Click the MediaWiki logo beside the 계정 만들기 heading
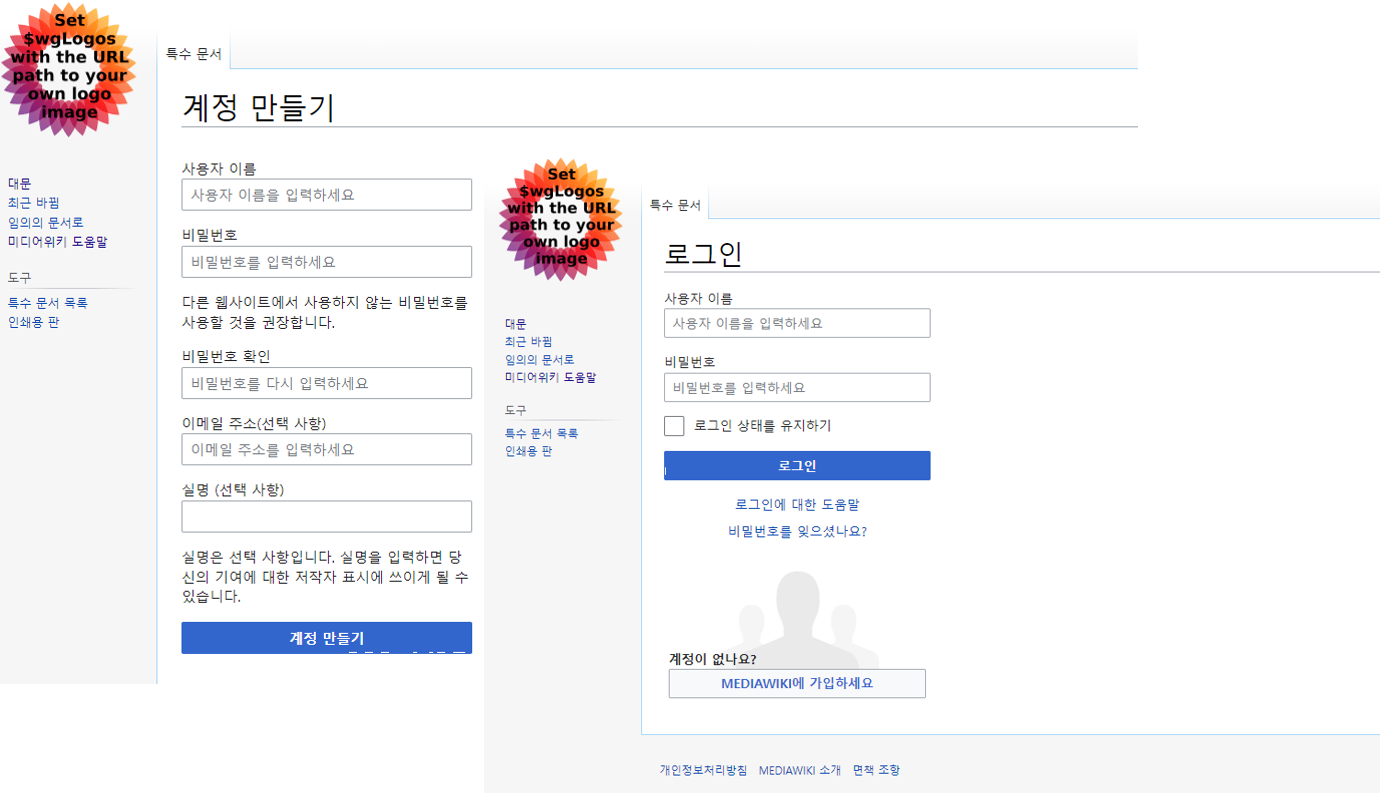 tap(69, 69)
